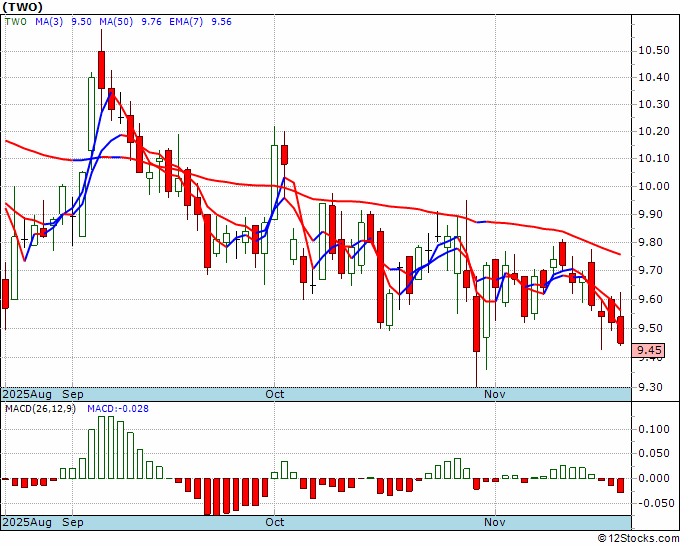Click the 9.76 MA(50) value

pyautogui.click(x=151, y=22)
